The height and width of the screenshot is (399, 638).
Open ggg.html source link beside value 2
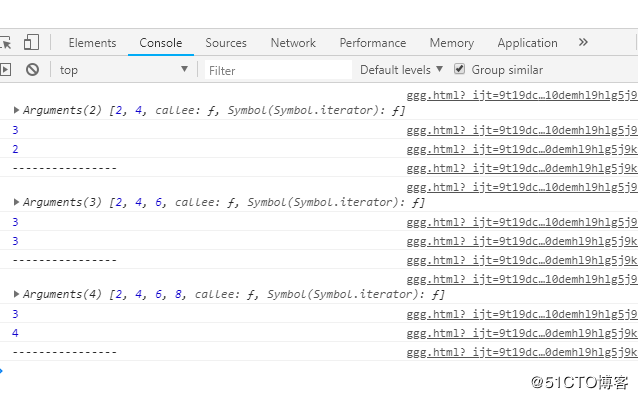coord(522,149)
